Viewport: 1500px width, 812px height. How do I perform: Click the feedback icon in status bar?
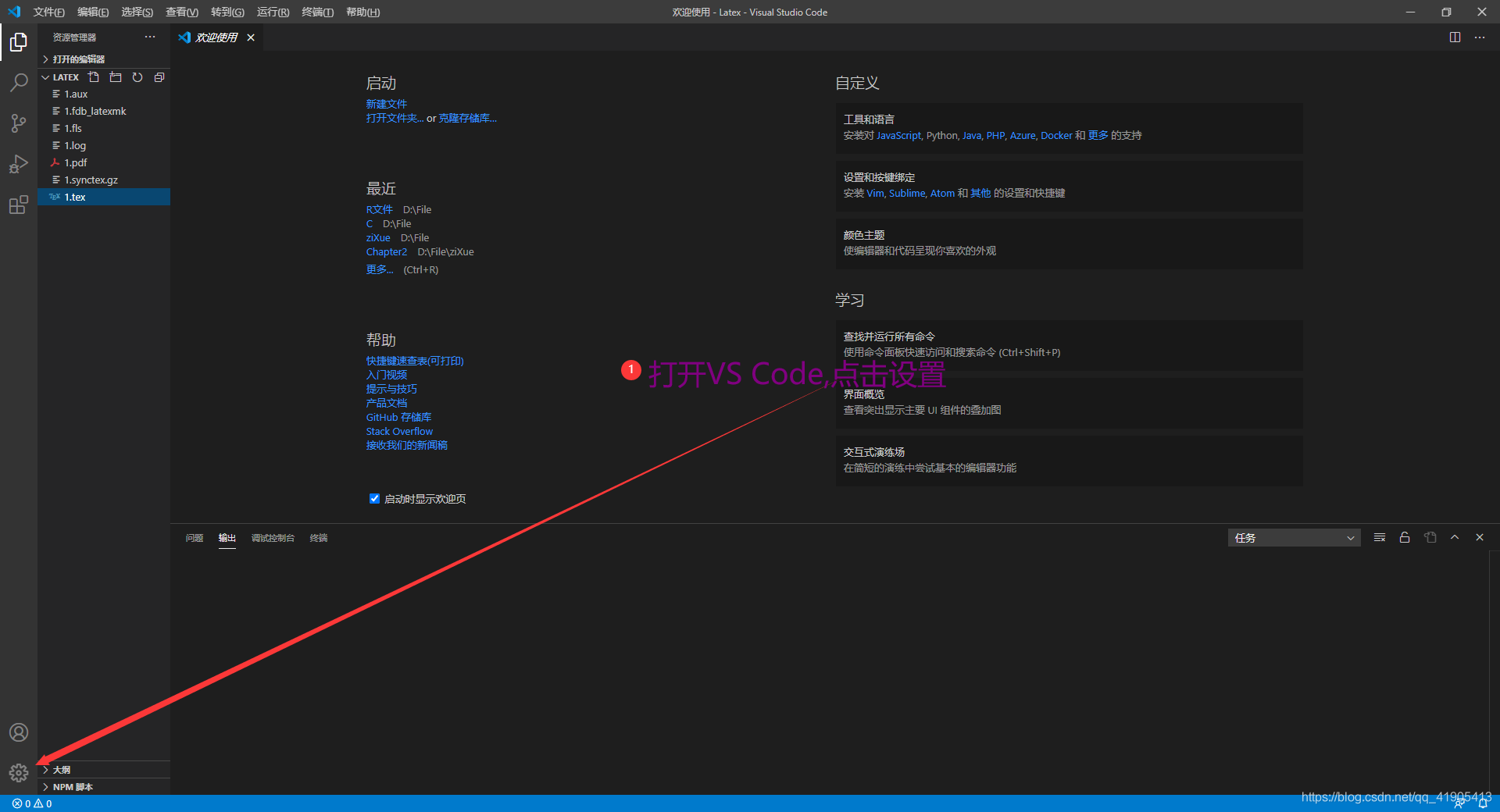1459,803
